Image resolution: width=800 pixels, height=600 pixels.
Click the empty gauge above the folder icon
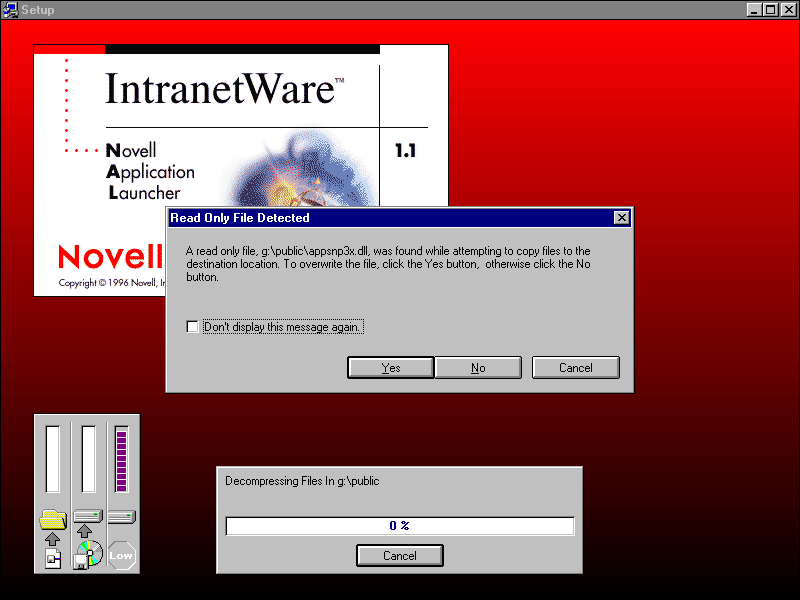(53, 459)
